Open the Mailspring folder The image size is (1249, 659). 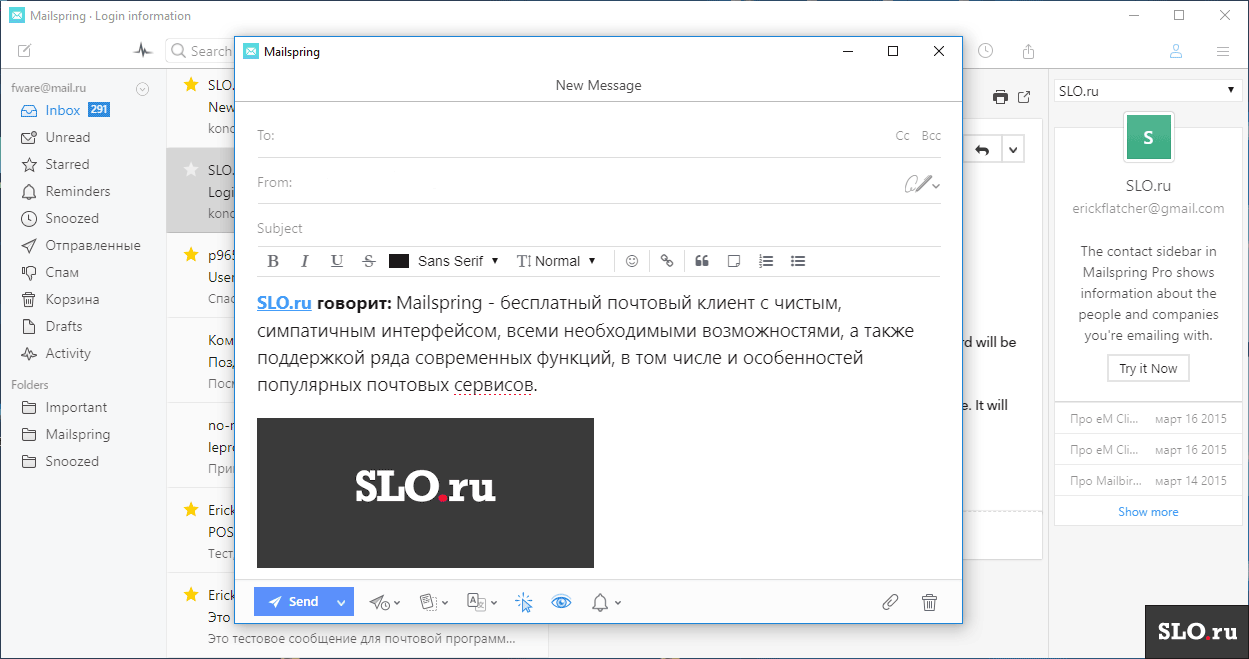pos(78,434)
